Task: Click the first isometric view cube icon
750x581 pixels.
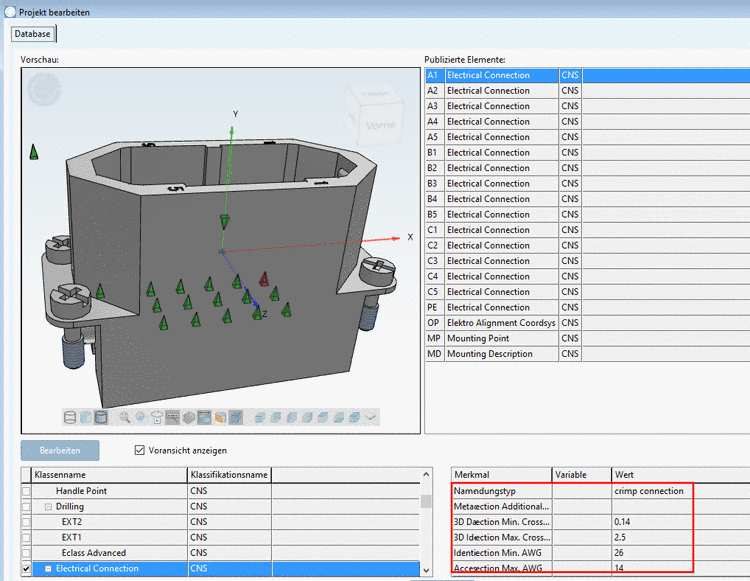Action: pyautogui.click(x=260, y=417)
